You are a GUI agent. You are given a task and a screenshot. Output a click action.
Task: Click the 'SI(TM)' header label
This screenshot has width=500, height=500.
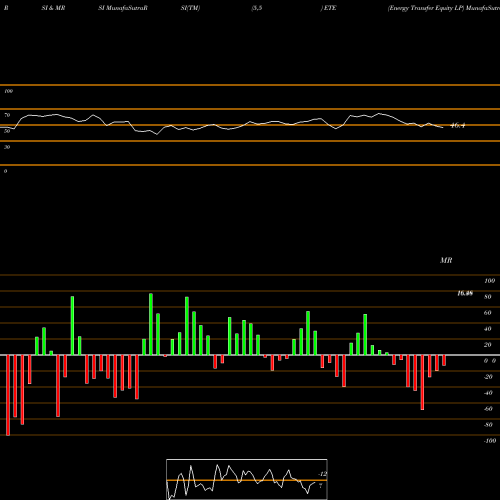(190, 8)
